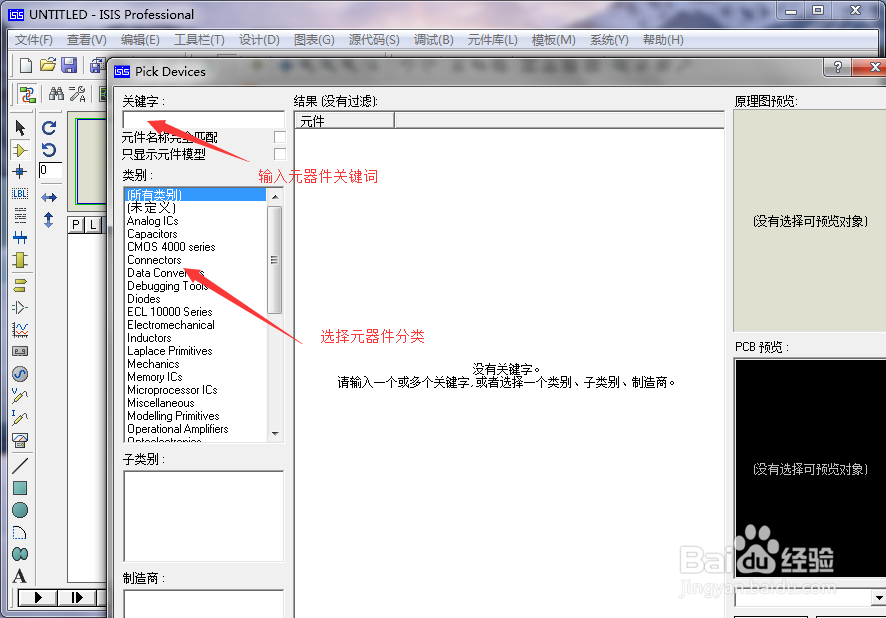Click the New file icon in ISIS toolbar
This screenshot has width=886, height=618.
pyautogui.click(x=25, y=65)
